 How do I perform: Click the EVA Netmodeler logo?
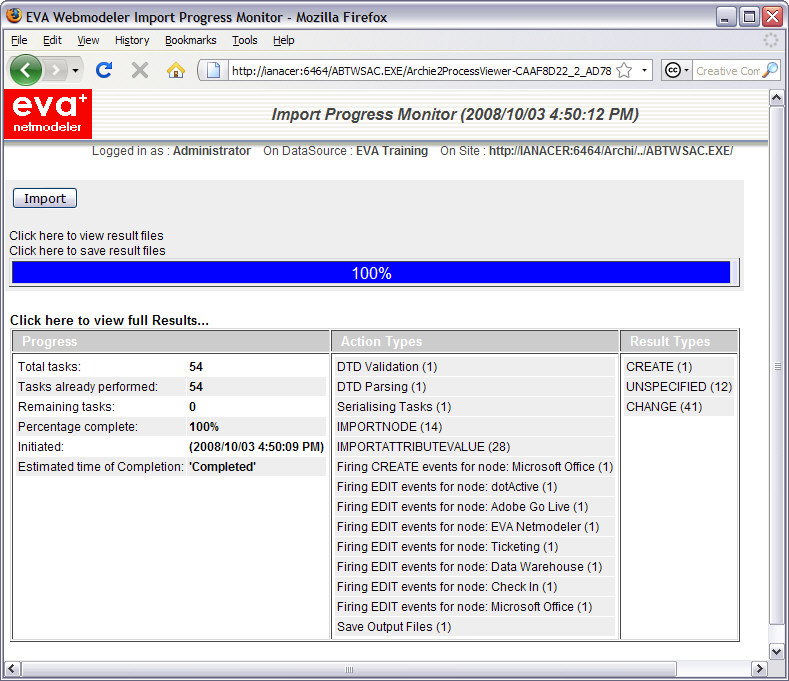[48, 114]
